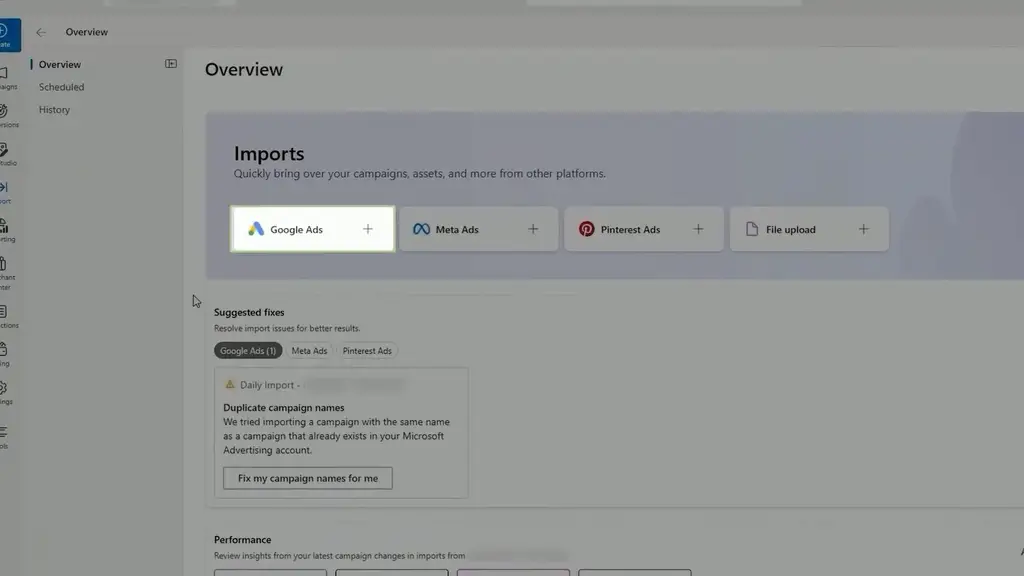
Task: Select Scheduled in the side menu
Action: coord(61,87)
